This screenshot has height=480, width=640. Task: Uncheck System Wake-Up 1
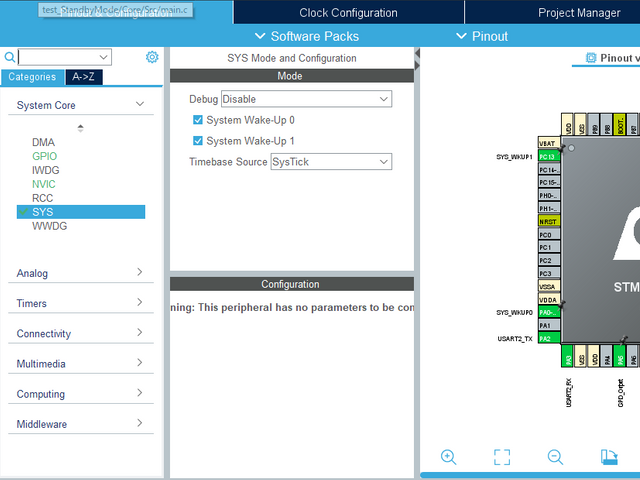coord(198,141)
